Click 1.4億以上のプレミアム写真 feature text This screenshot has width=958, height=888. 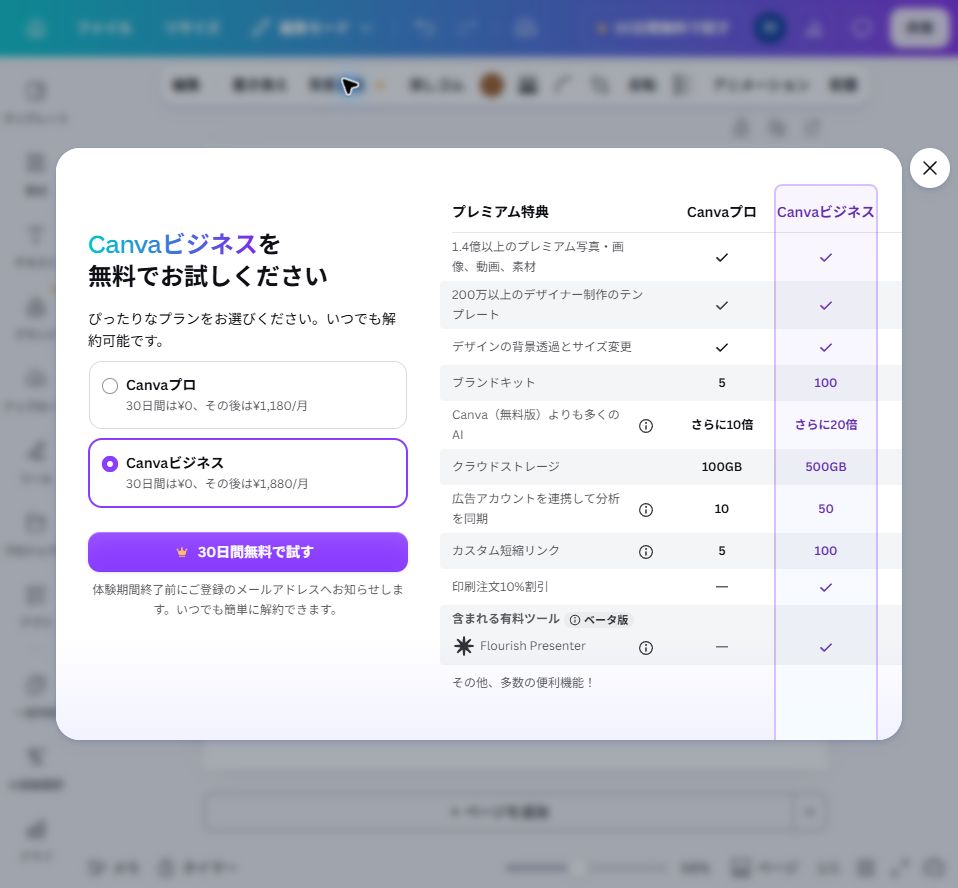[x=538, y=257]
